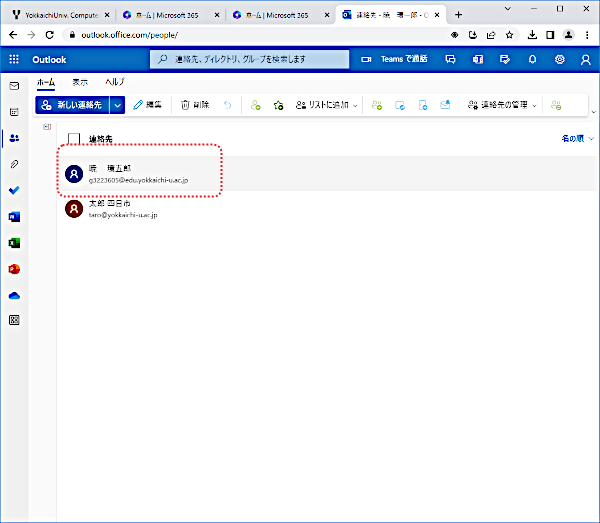Toggle the navigation pane collapse icon
This screenshot has width=600, height=523.
pos(47,127)
